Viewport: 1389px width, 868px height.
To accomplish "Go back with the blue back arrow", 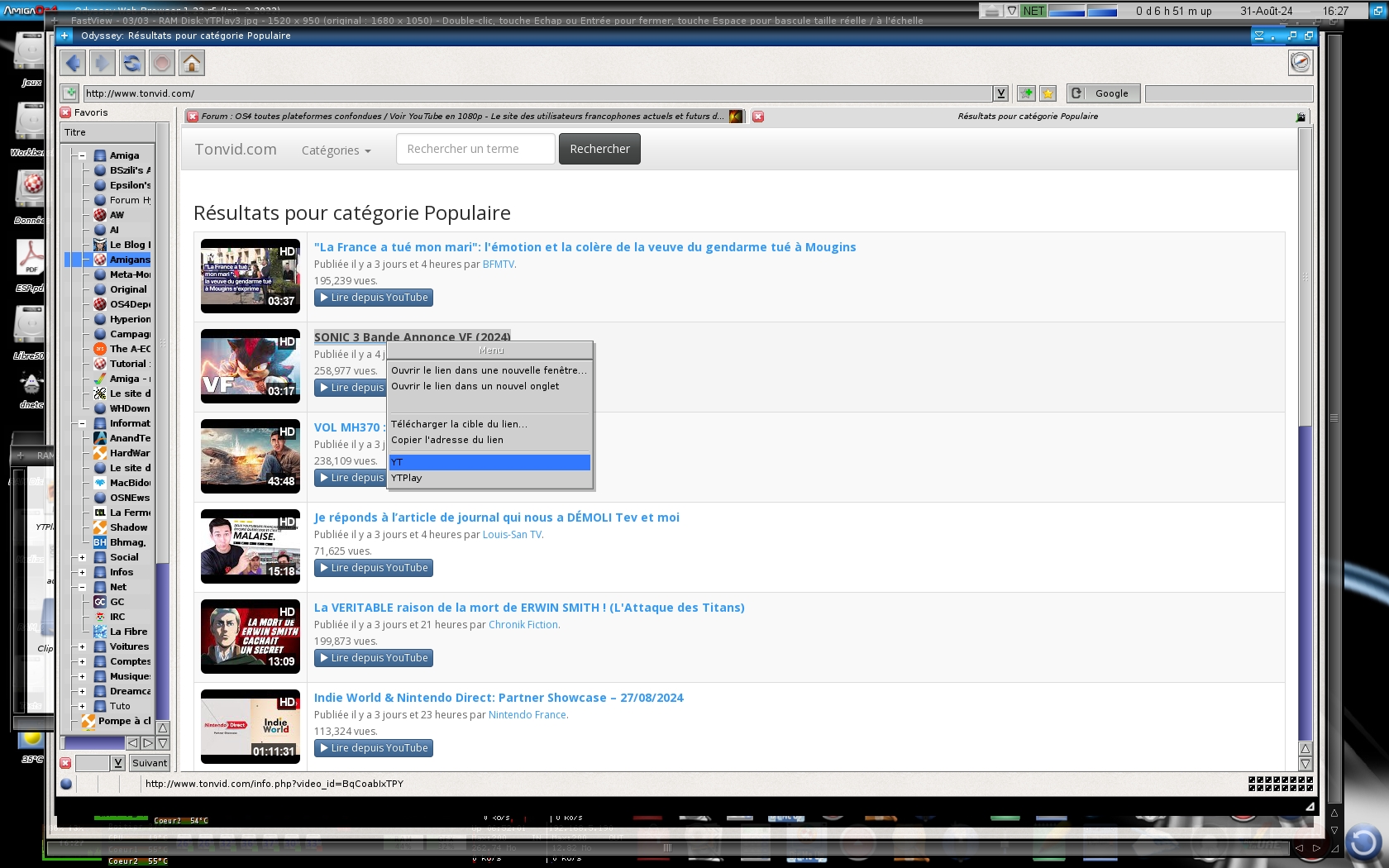I will click(73, 63).
